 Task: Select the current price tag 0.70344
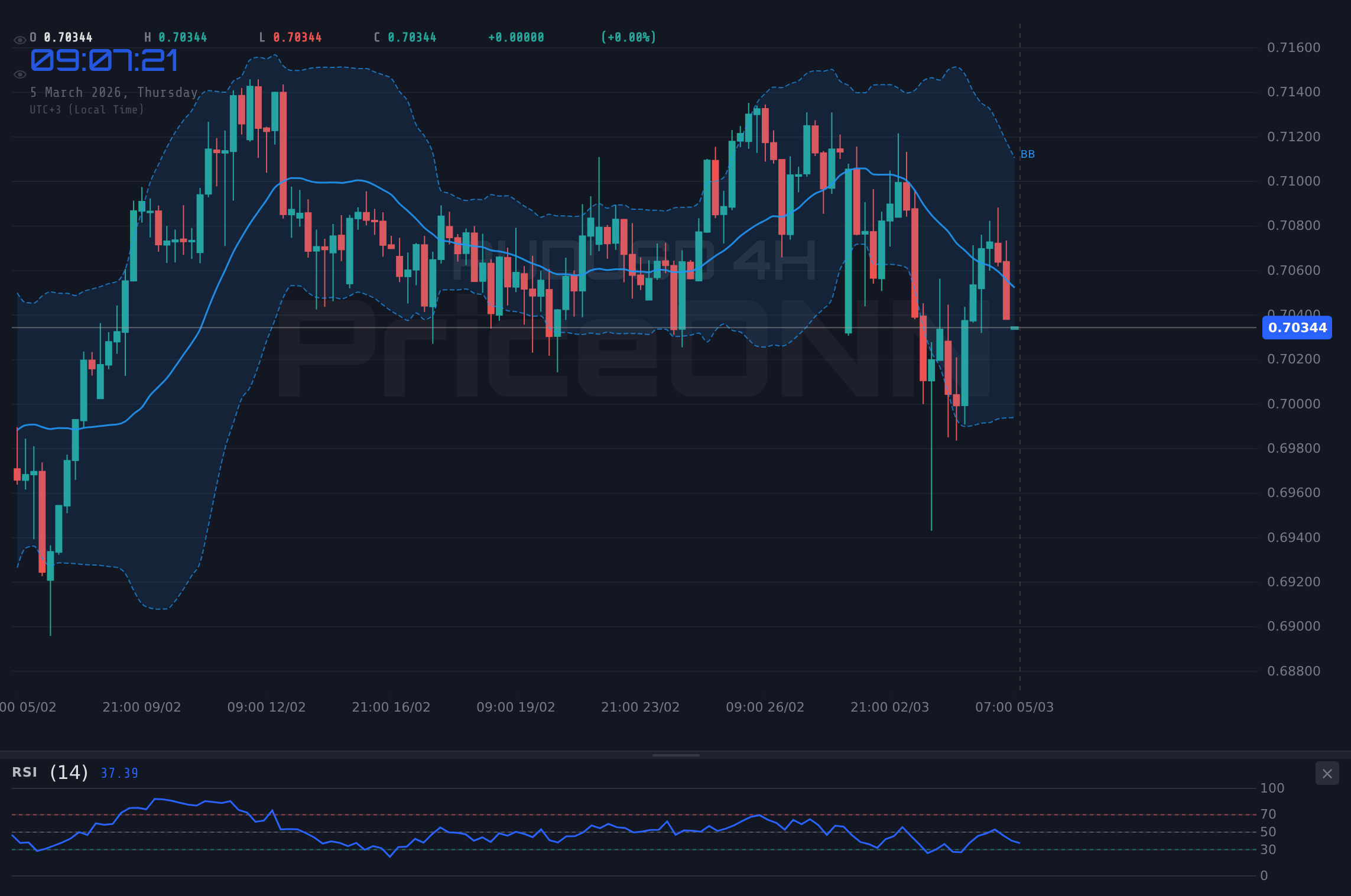pos(1296,328)
